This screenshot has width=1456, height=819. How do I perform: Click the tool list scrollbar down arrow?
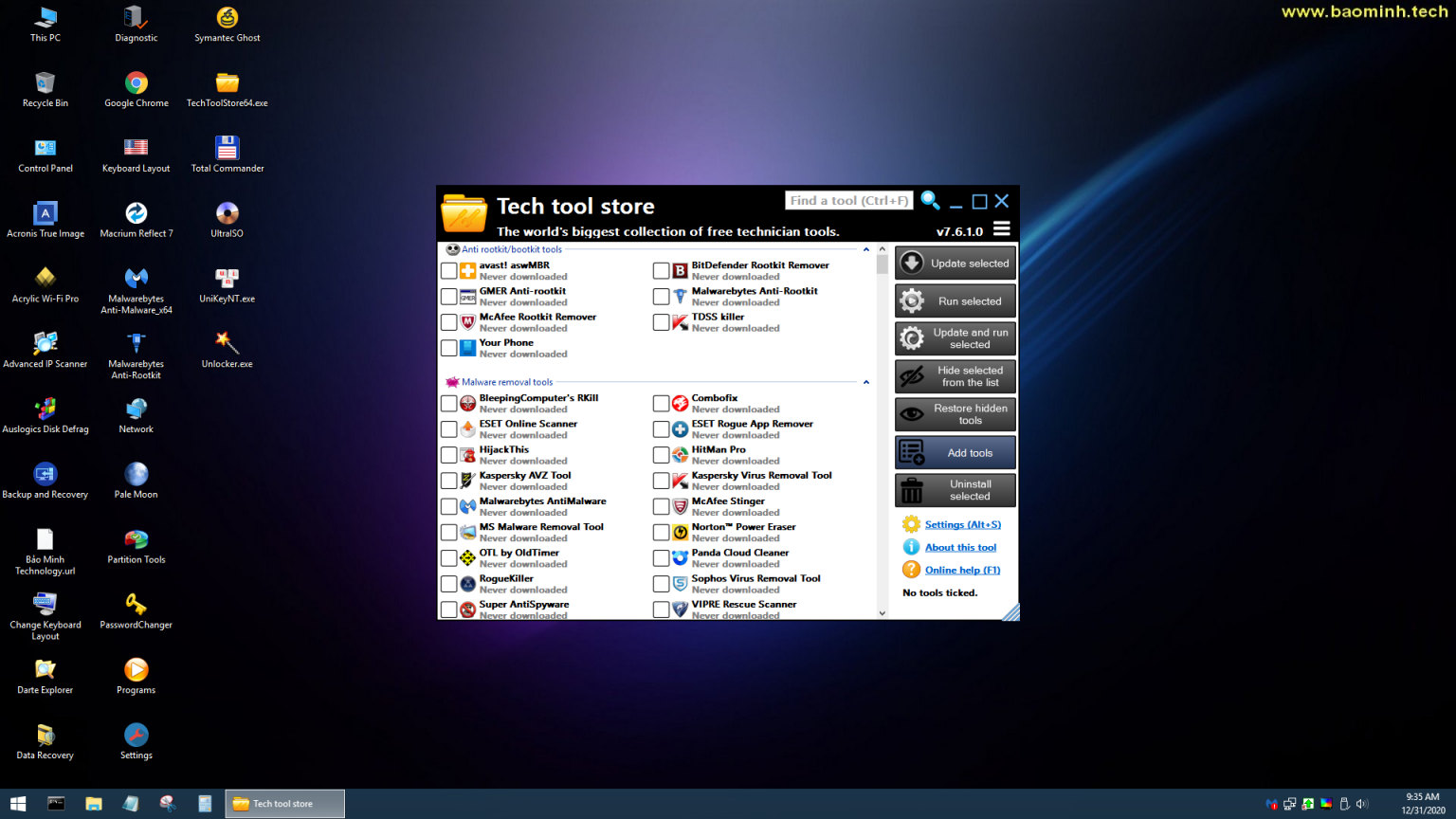(x=883, y=613)
